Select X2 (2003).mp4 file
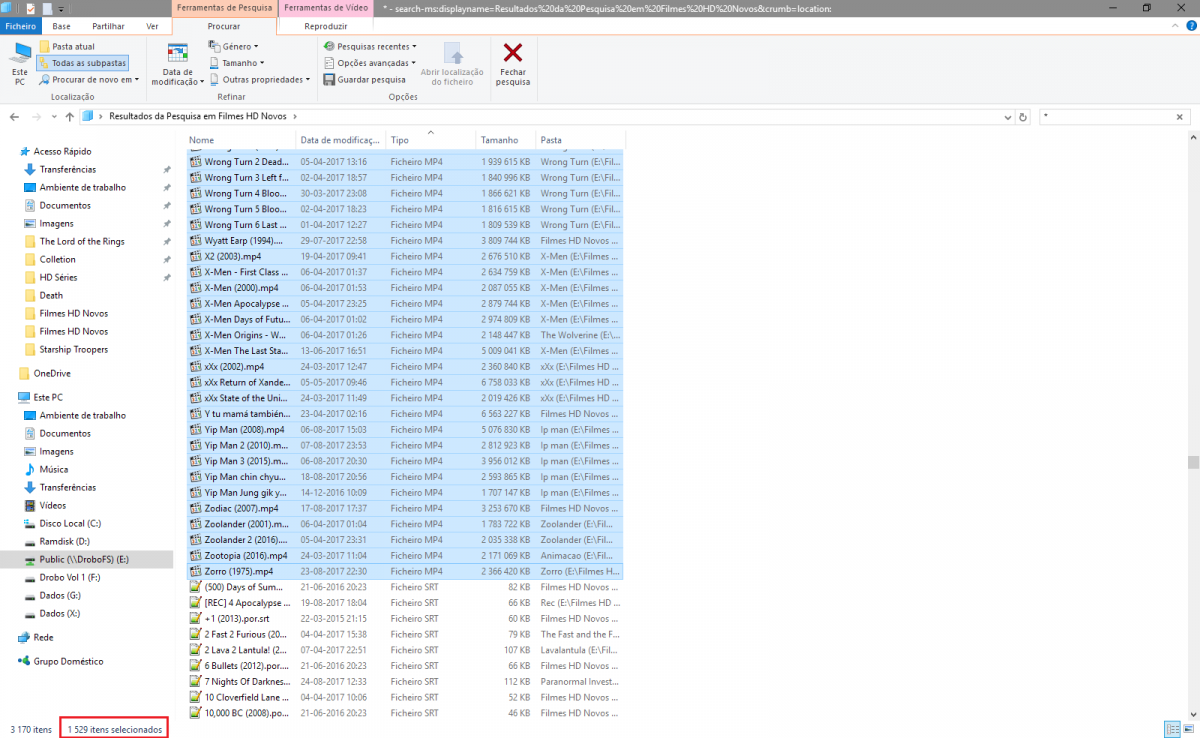This screenshot has width=1200, height=738. (x=405, y=256)
